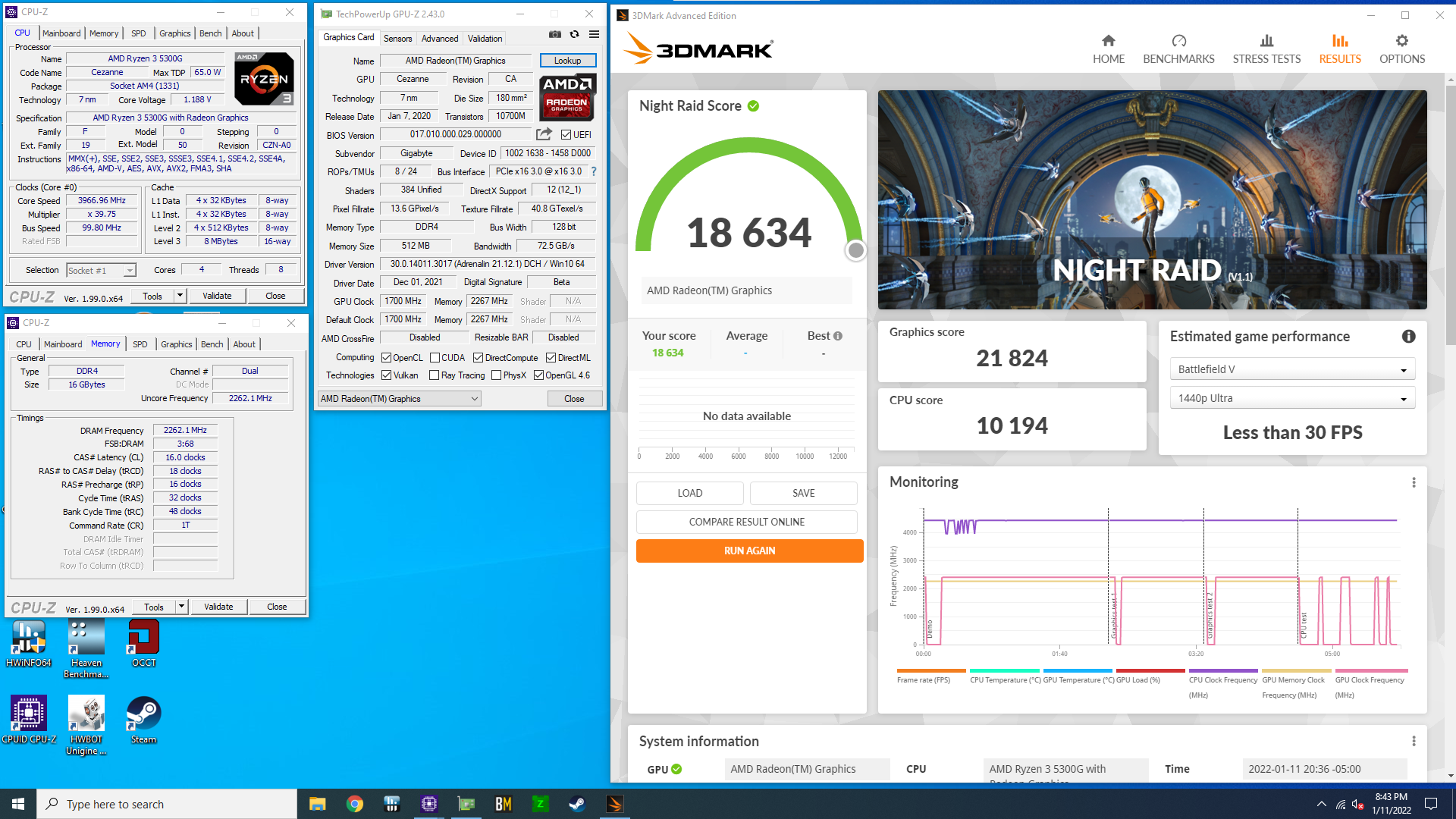Open the CPUID CPU-Z desktop shortcut
This screenshot has width=1456, height=819.
pyautogui.click(x=29, y=720)
